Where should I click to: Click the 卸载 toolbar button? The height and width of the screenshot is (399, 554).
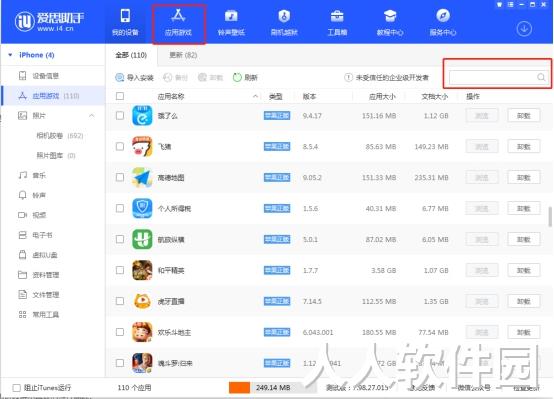tap(210, 77)
